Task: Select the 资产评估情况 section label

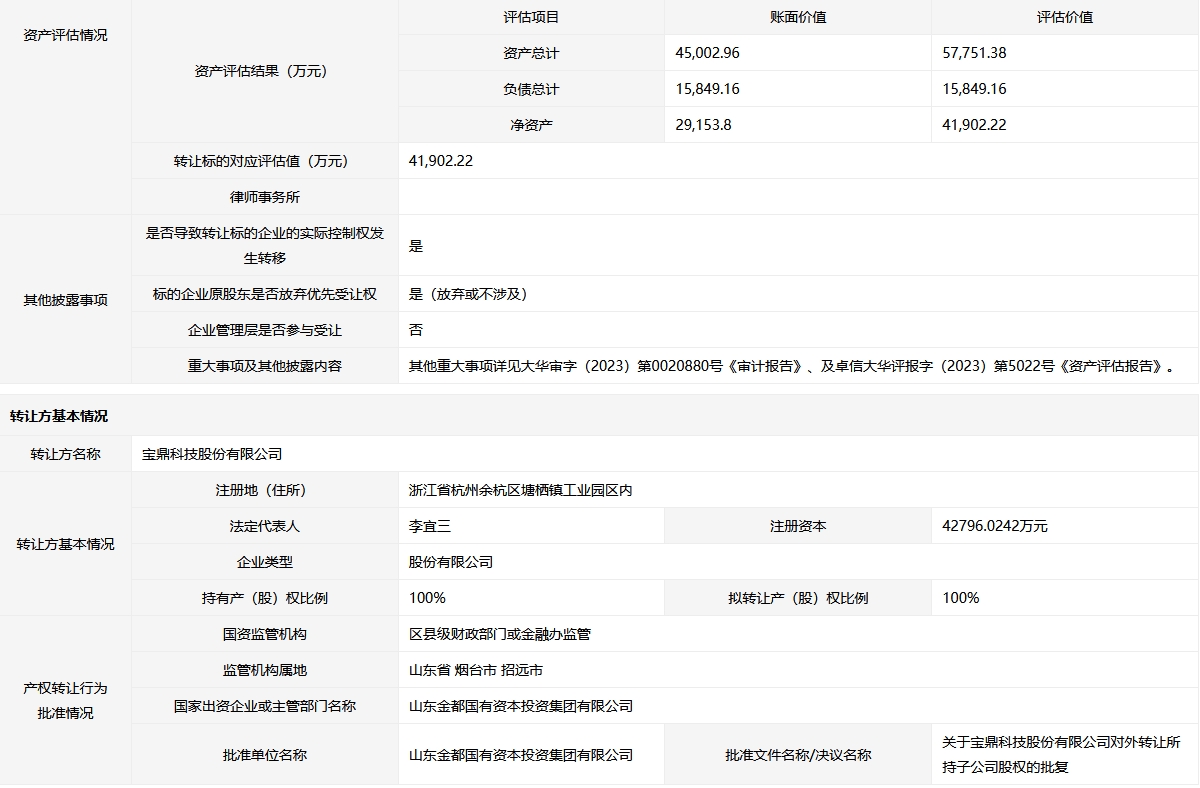Action: coord(66,35)
